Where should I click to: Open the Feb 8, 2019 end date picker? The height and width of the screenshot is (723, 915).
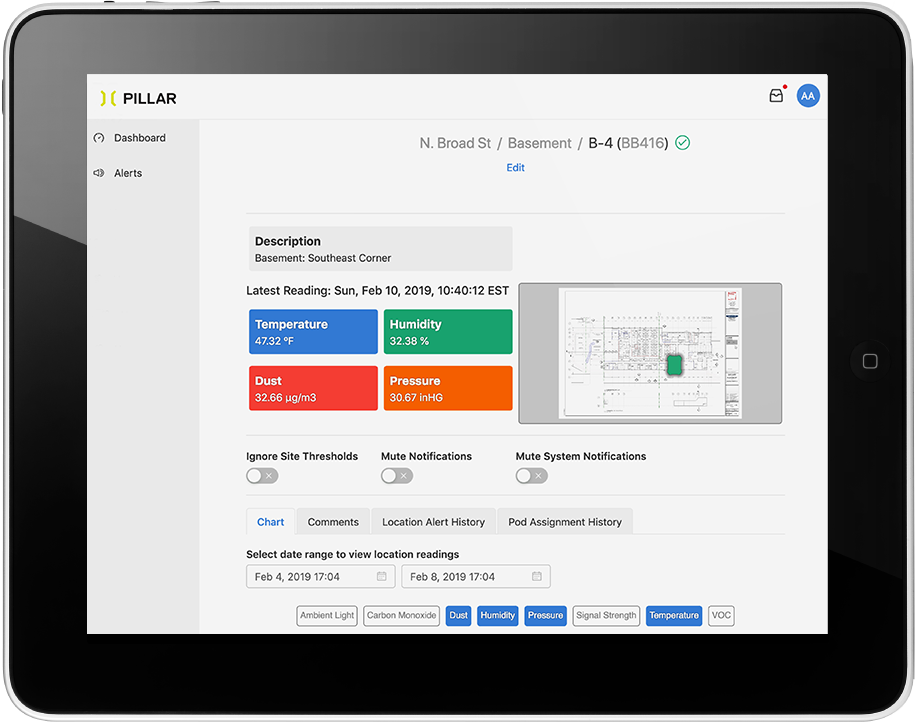click(465, 577)
